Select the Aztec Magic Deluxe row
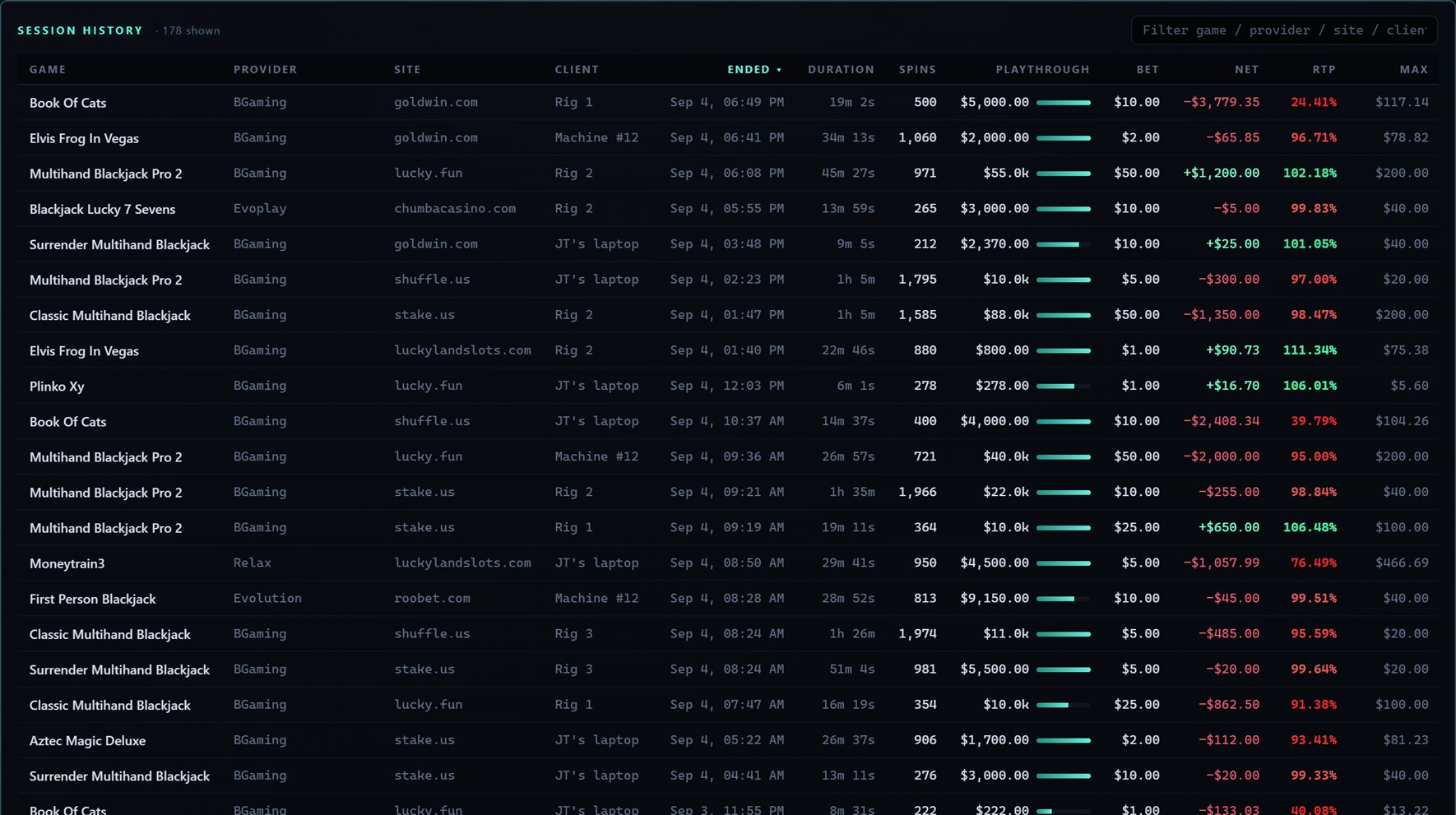The image size is (1456, 815). point(728,740)
